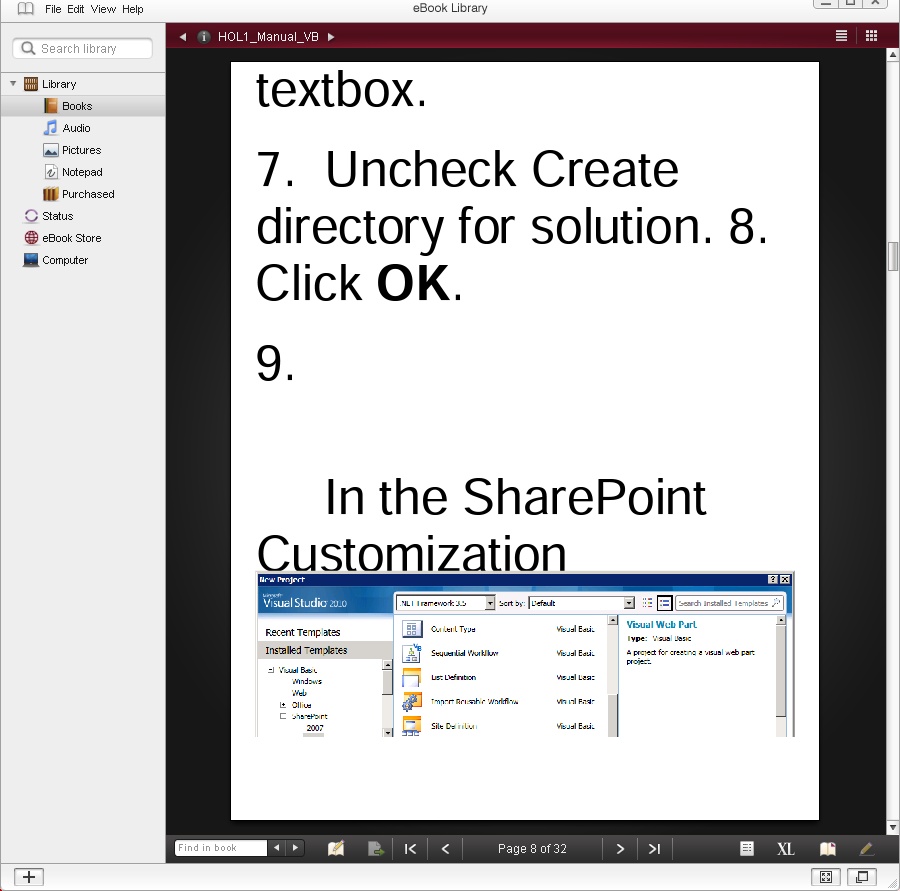Jump to the last page
This screenshot has height=891, width=900.
tap(654, 849)
